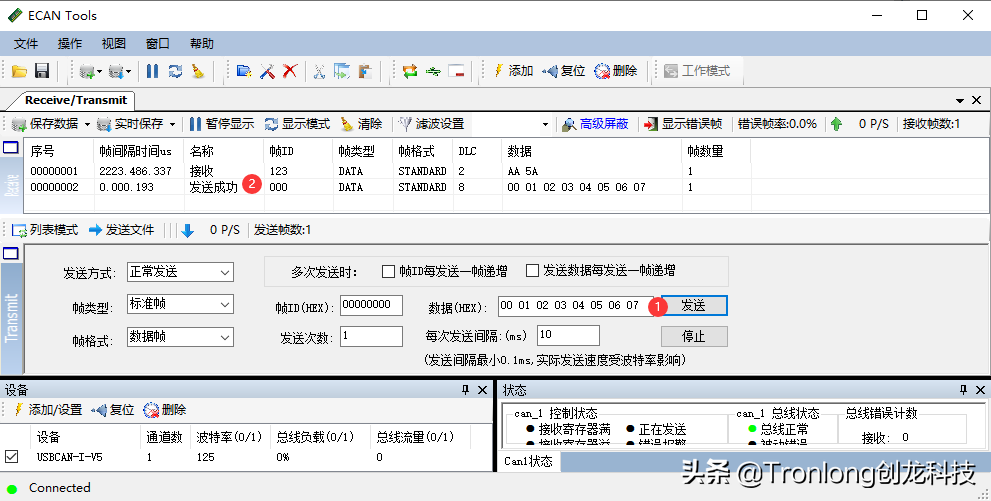Open the 窗口 menu
Viewport: 991px width, 501px height.
pyautogui.click(x=157, y=44)
